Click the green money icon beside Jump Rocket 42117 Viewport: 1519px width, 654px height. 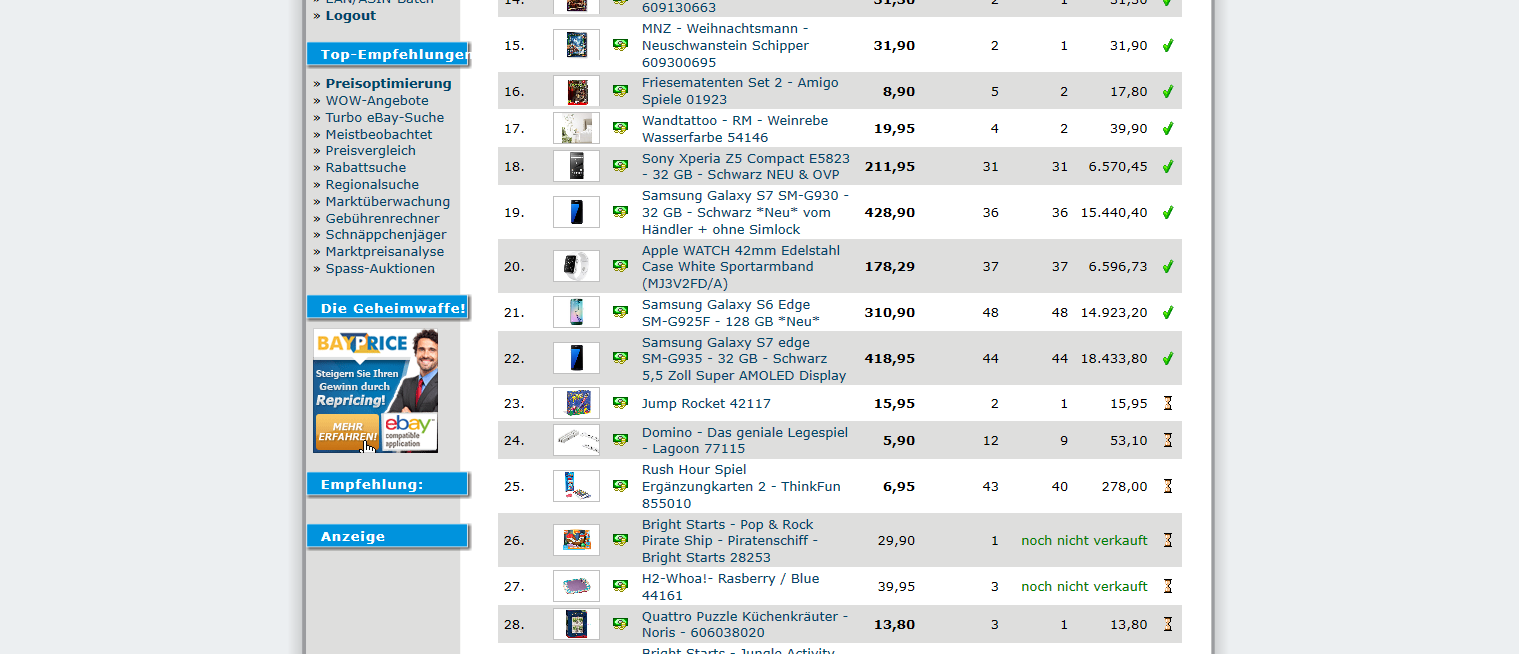[x=620, y=403]
